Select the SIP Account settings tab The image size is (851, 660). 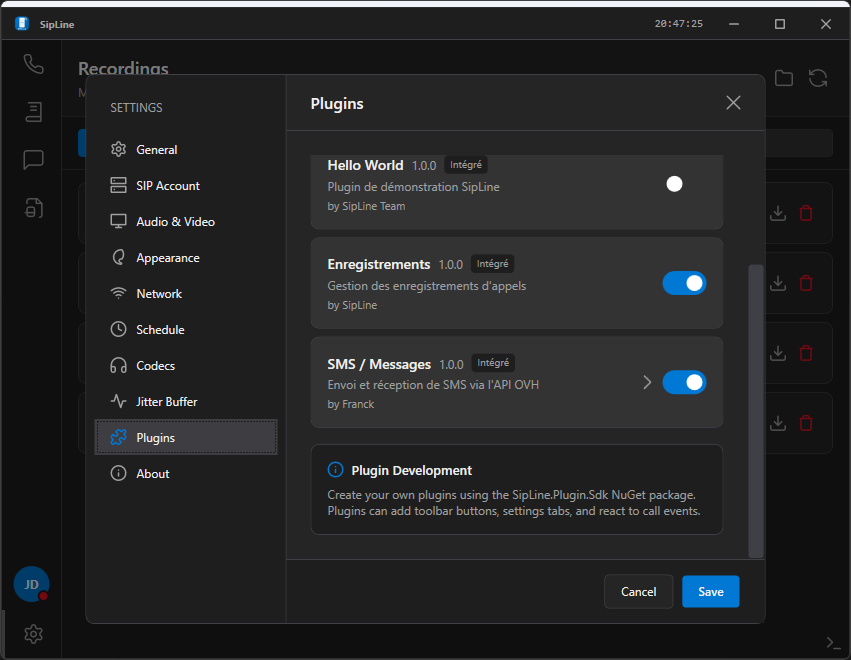pos(167,185)
